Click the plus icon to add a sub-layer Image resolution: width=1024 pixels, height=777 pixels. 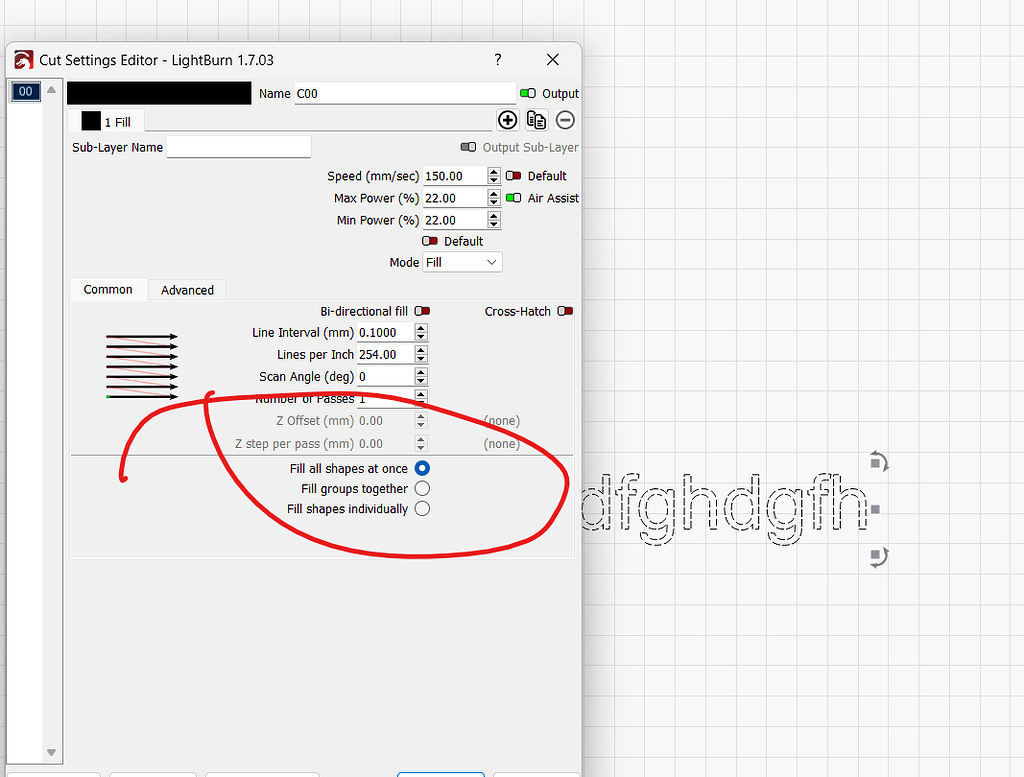(507, 119)
